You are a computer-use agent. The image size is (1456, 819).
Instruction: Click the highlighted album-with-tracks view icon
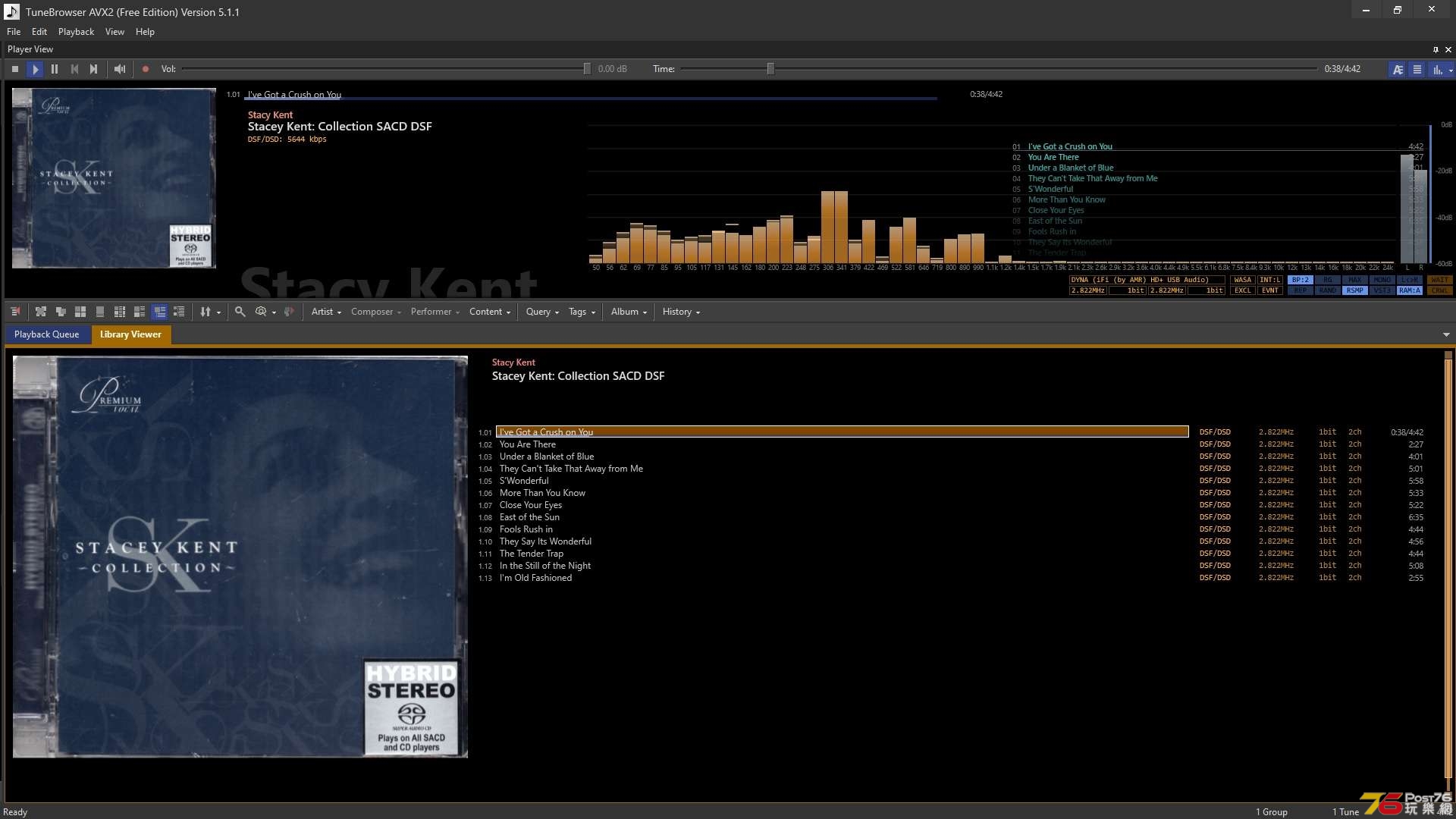click(x=159, y=312)
